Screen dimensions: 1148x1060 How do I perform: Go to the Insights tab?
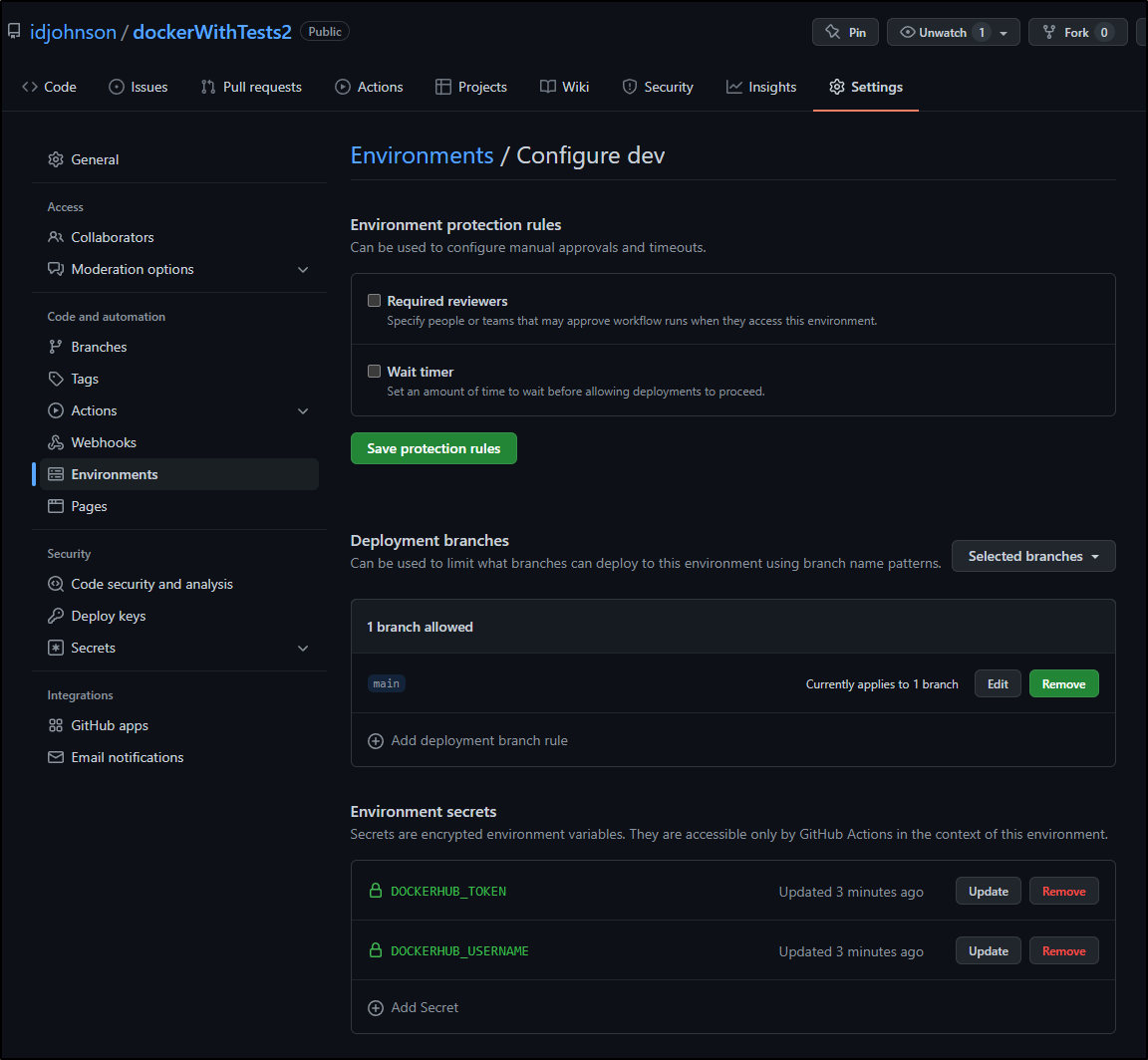[760, 87]
